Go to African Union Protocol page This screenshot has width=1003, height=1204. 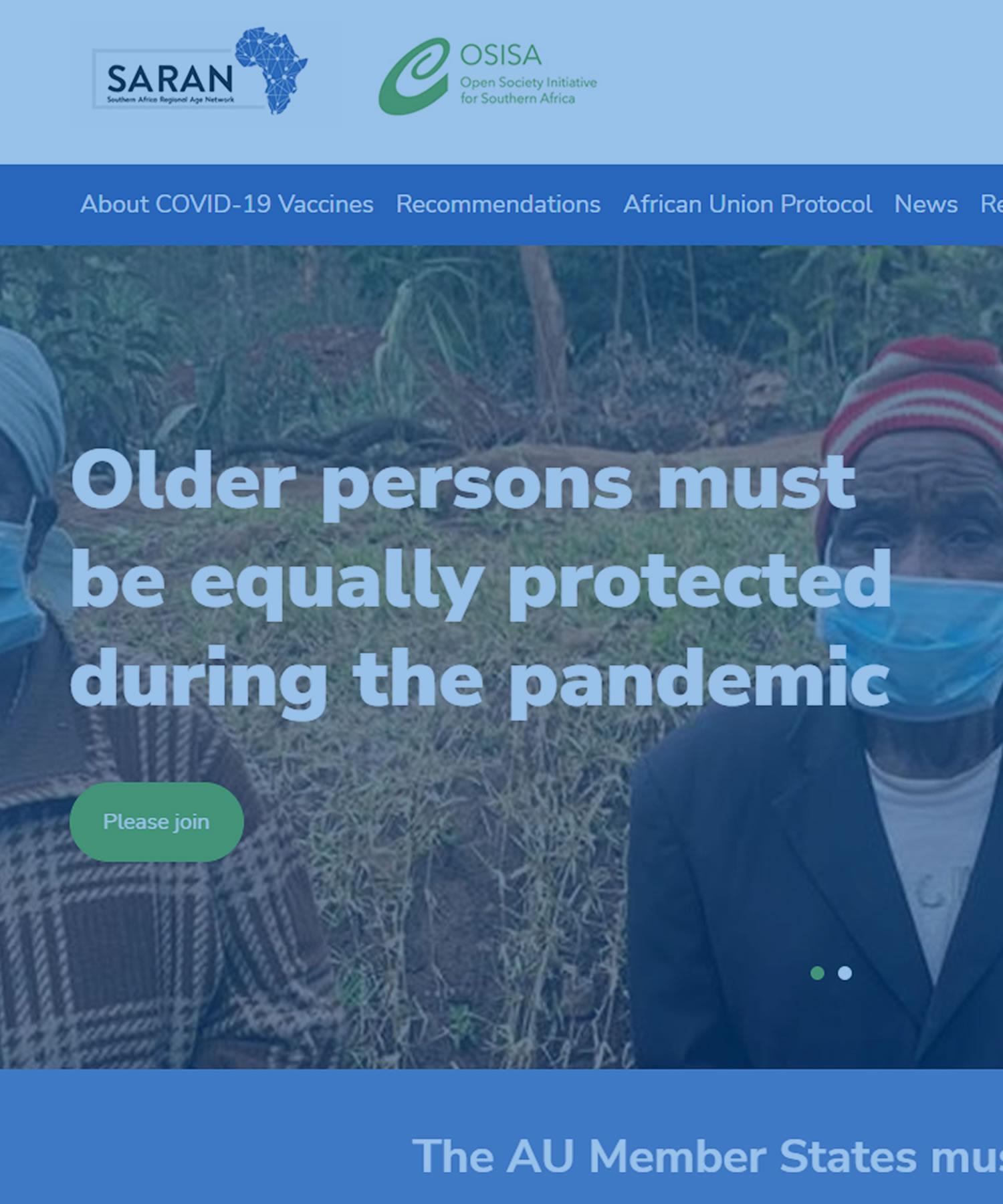(748, 204)
